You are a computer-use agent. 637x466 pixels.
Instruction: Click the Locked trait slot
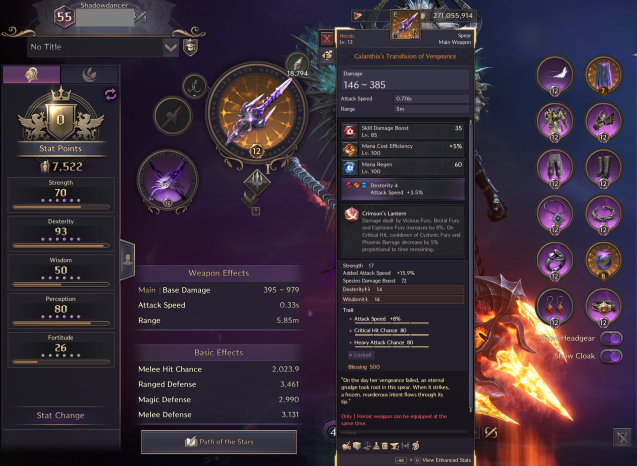(x=360, y=355)
